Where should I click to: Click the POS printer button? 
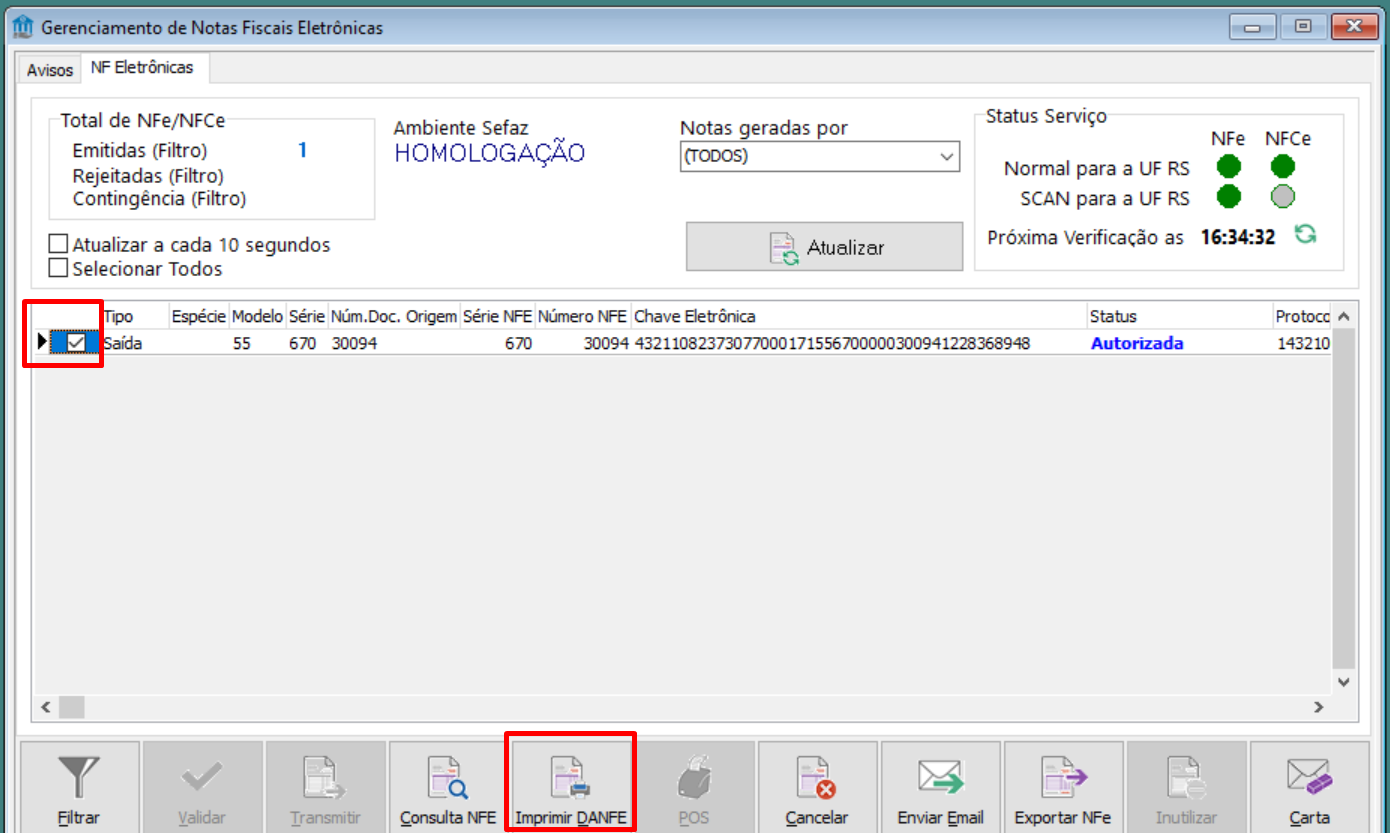[694, 787]
